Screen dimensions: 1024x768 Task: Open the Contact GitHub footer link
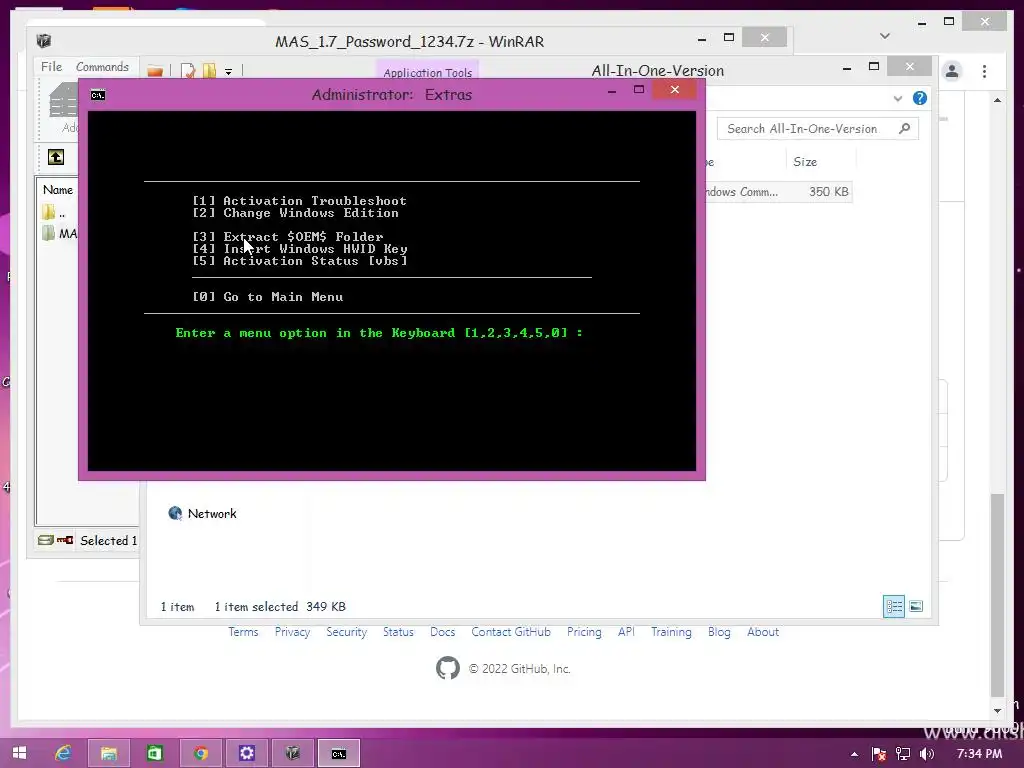click(x=511, y=632)
